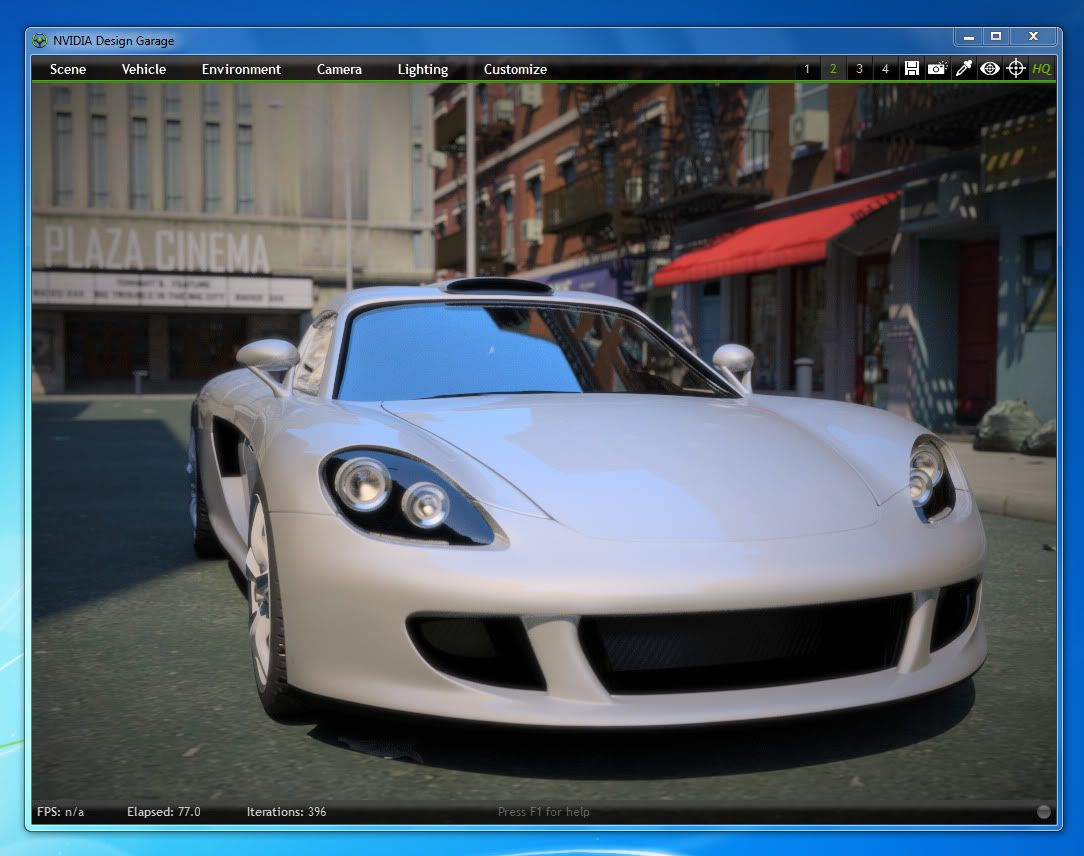Viewport: 1084px width, 856px height.
Task: Click the crosshair target icon
Action: point(1016,68)
